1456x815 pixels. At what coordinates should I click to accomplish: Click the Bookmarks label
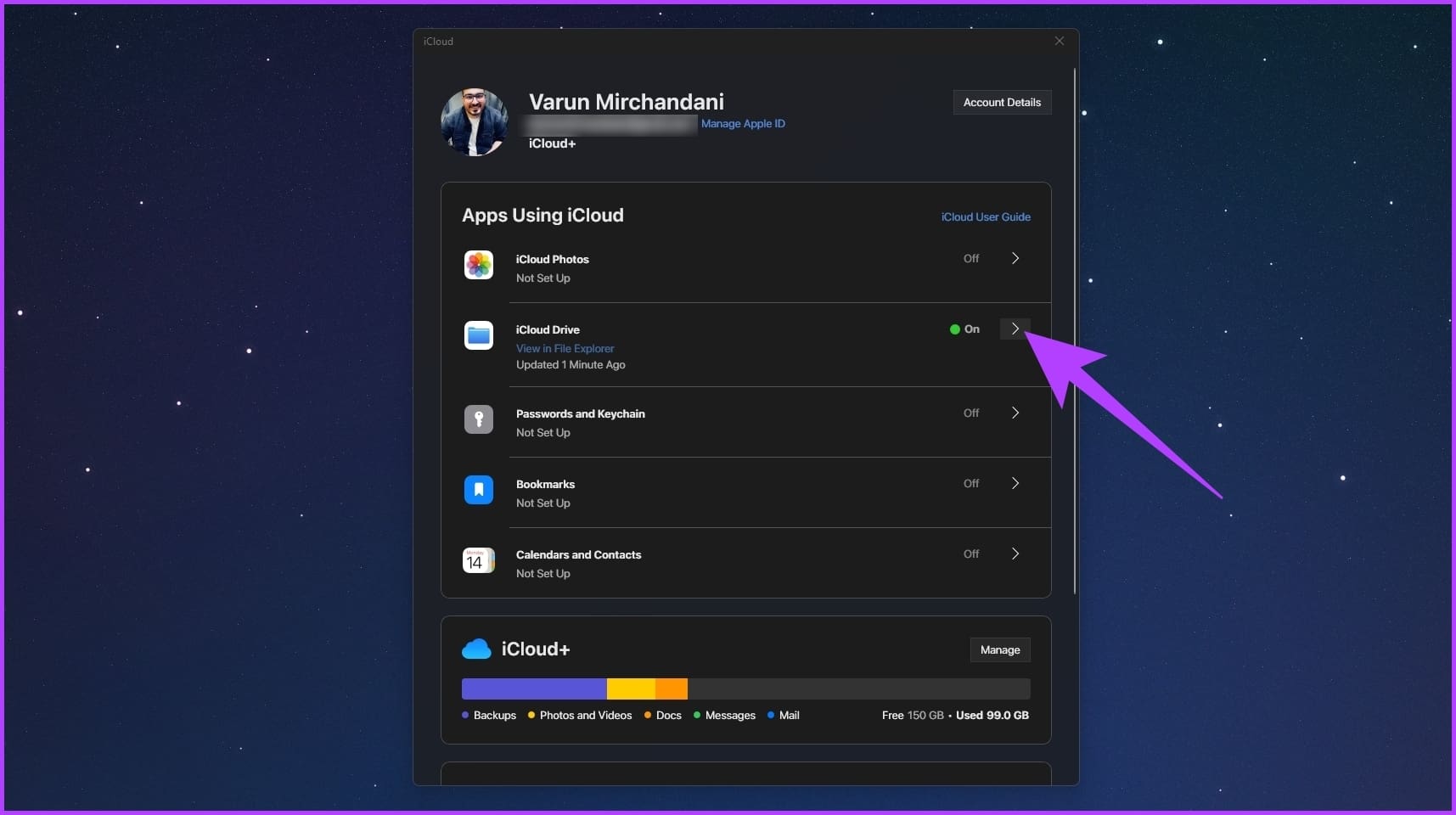point(545,484)
